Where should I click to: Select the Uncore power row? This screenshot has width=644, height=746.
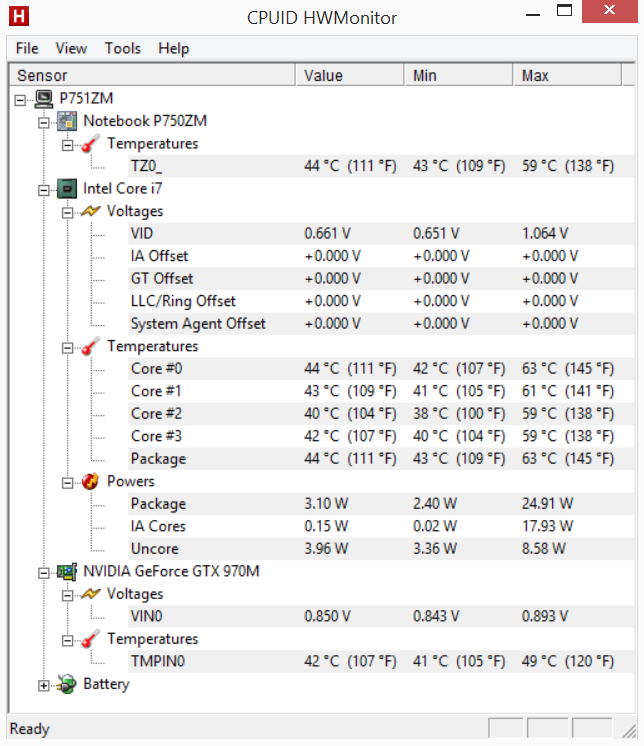(381, 549)
